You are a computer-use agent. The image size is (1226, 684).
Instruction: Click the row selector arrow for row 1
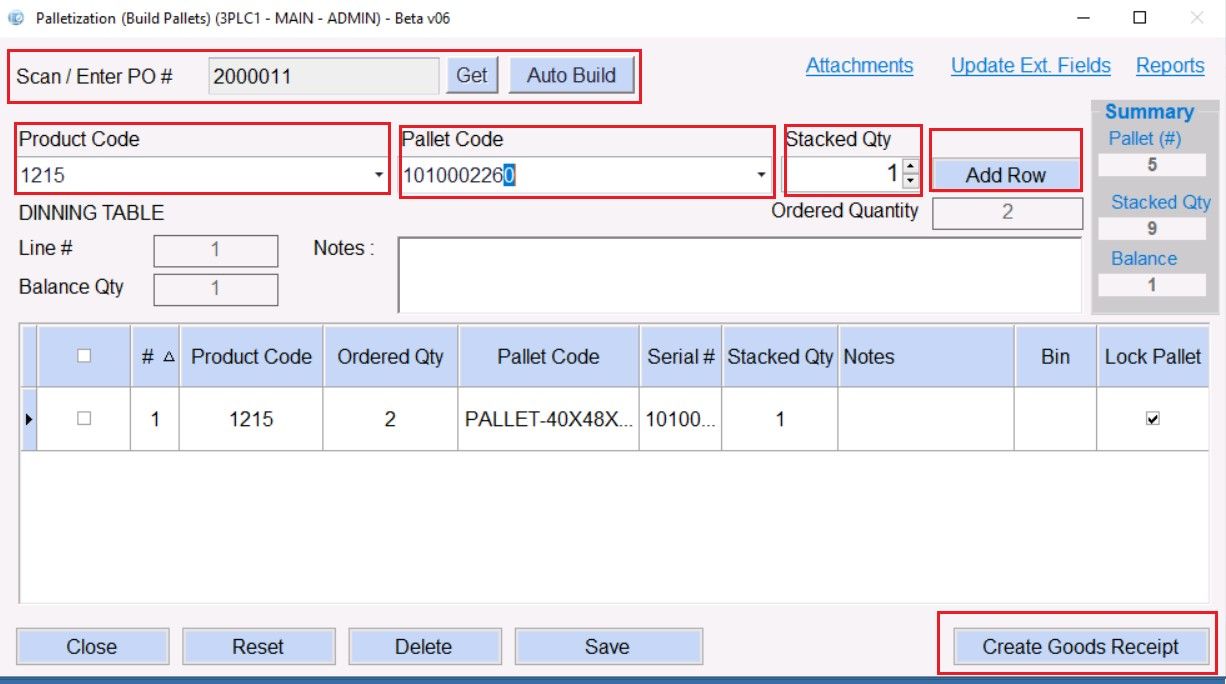click(27, 419)
